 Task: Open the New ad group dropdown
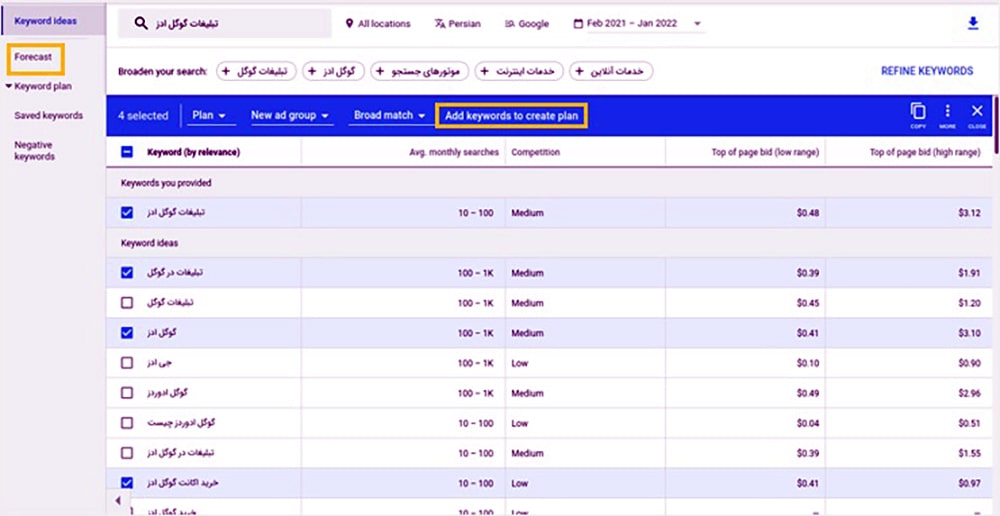[x=291, y=115]
